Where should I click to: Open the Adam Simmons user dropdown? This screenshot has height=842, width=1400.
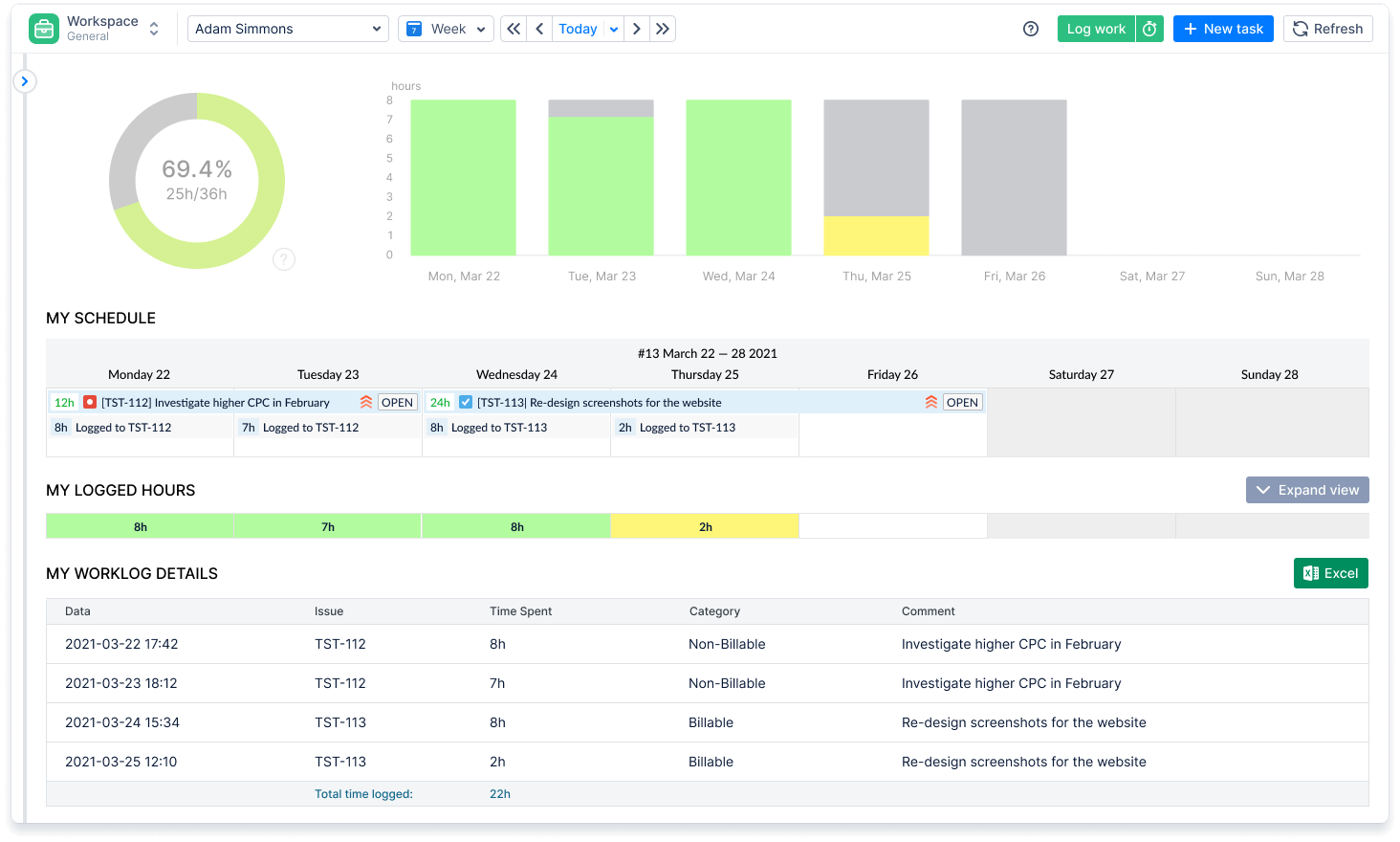(287, 29)
